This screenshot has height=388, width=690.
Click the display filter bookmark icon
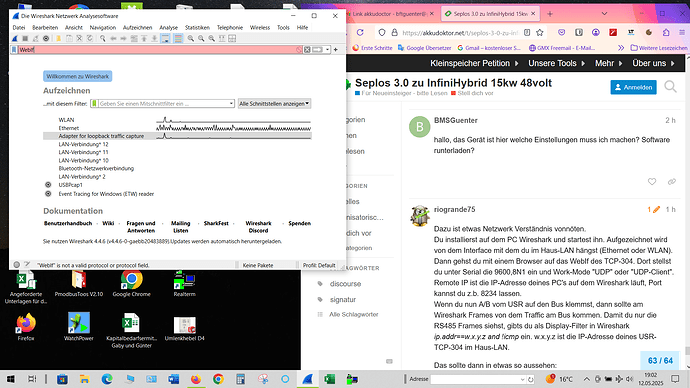click(x=14, y=50)
